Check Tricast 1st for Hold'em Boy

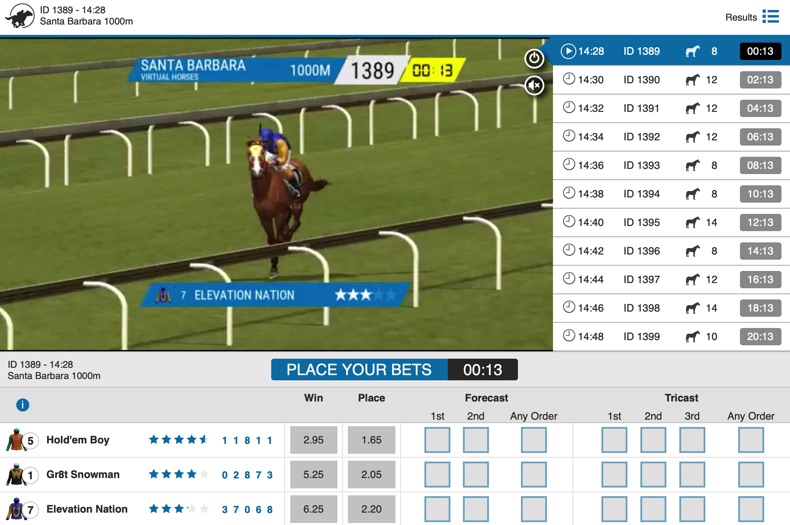(614, 440)
